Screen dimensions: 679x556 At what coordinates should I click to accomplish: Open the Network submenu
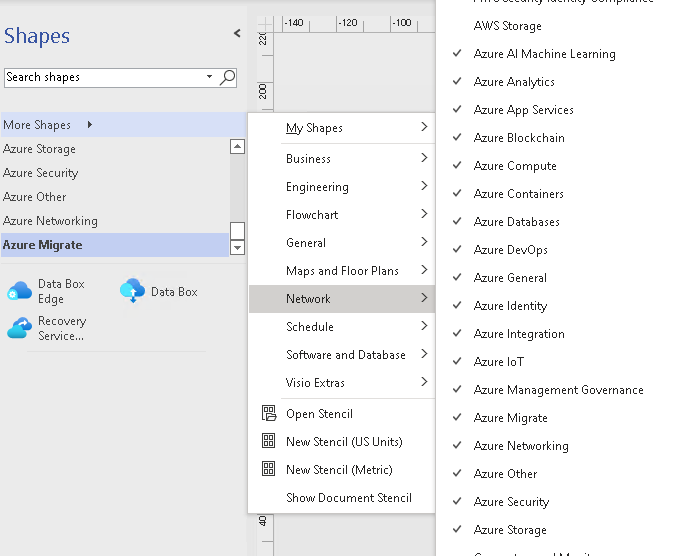point(342,299)
